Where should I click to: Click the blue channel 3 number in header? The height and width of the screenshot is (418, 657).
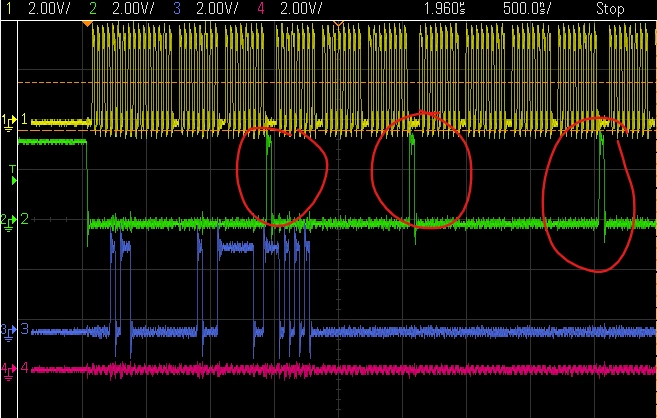click(x=177, y=9)
